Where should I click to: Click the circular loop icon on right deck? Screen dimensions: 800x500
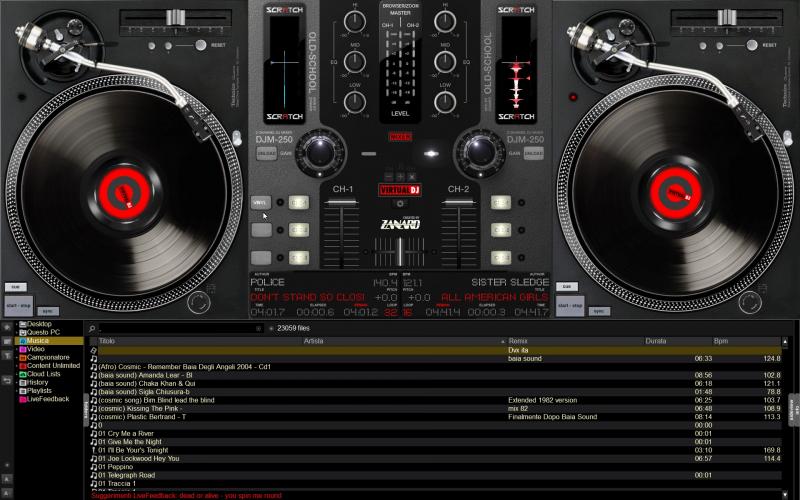(750, 303)
